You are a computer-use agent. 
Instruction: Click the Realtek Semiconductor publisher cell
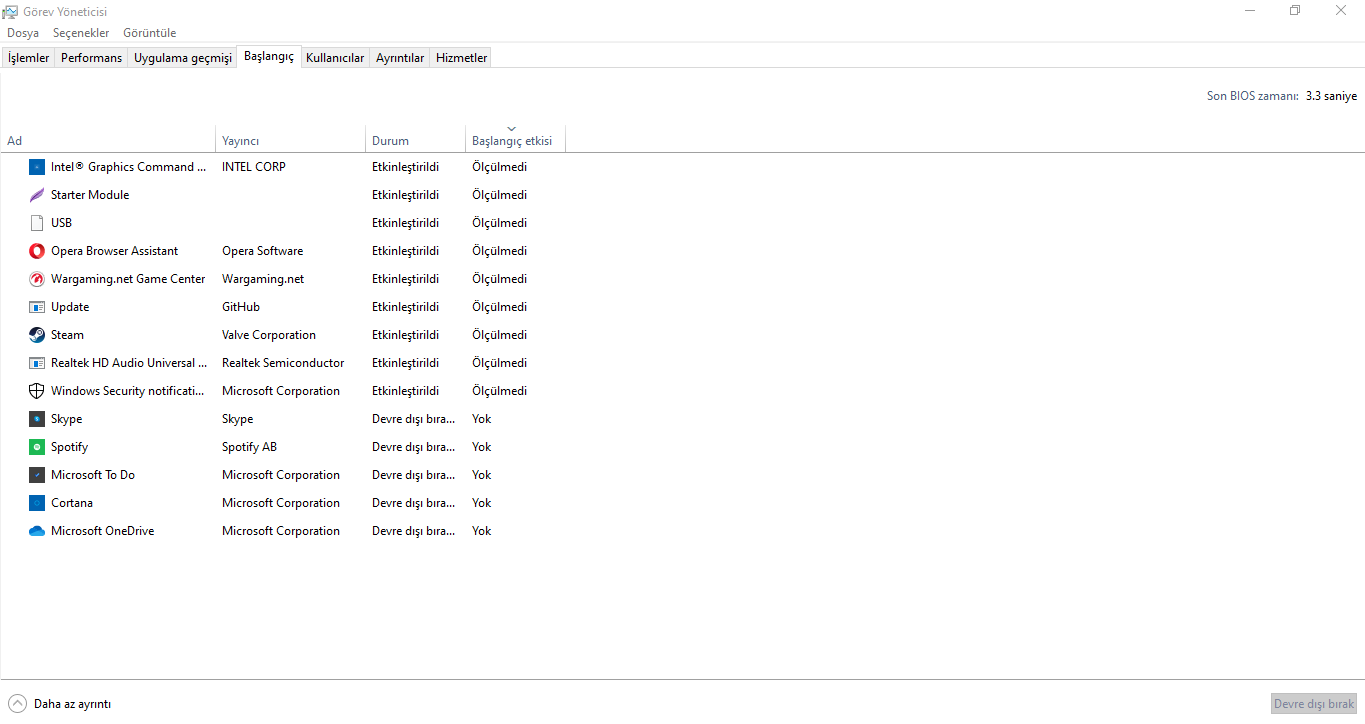tap(283, 363)
